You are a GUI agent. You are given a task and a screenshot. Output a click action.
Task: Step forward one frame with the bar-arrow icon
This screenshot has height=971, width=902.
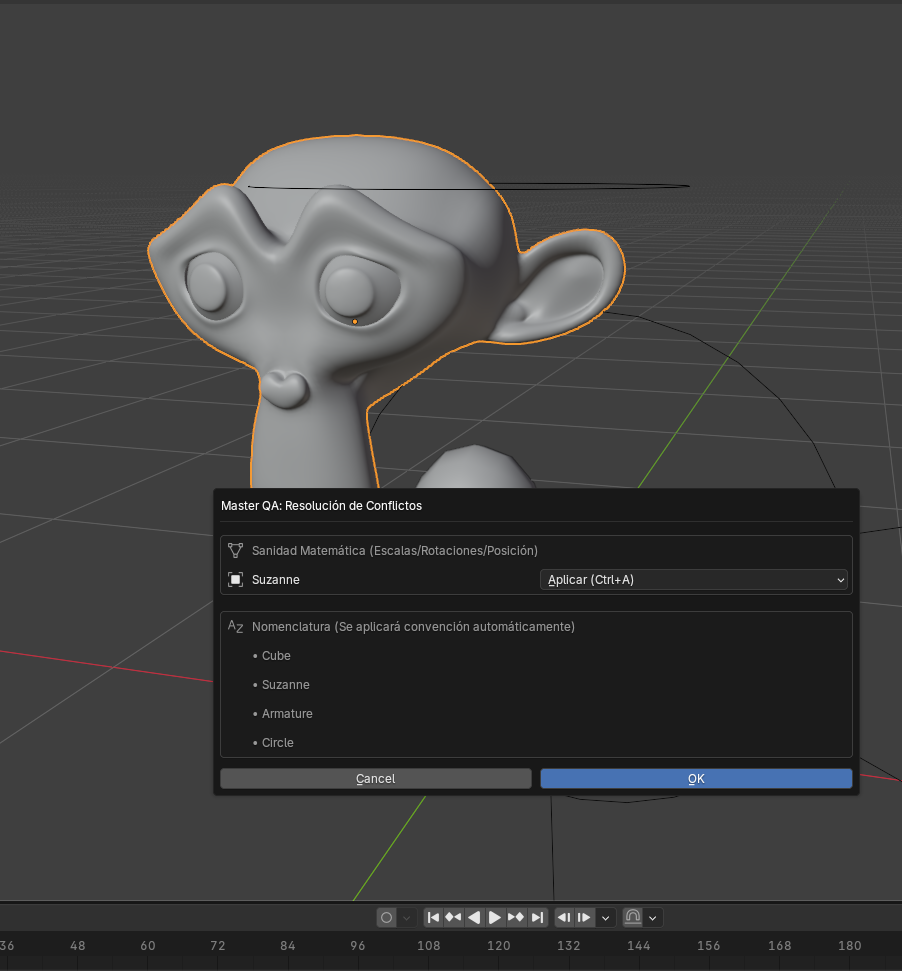point(584,917)
